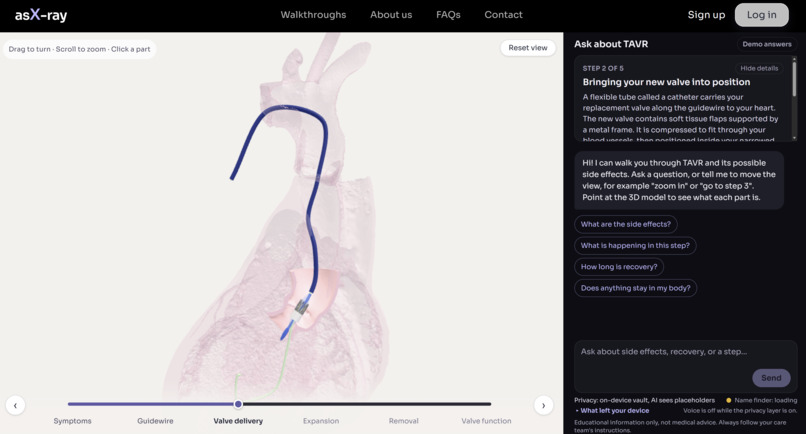Send the chat message
This screenshot has height=434, width=806.
[x=771, y=377]
